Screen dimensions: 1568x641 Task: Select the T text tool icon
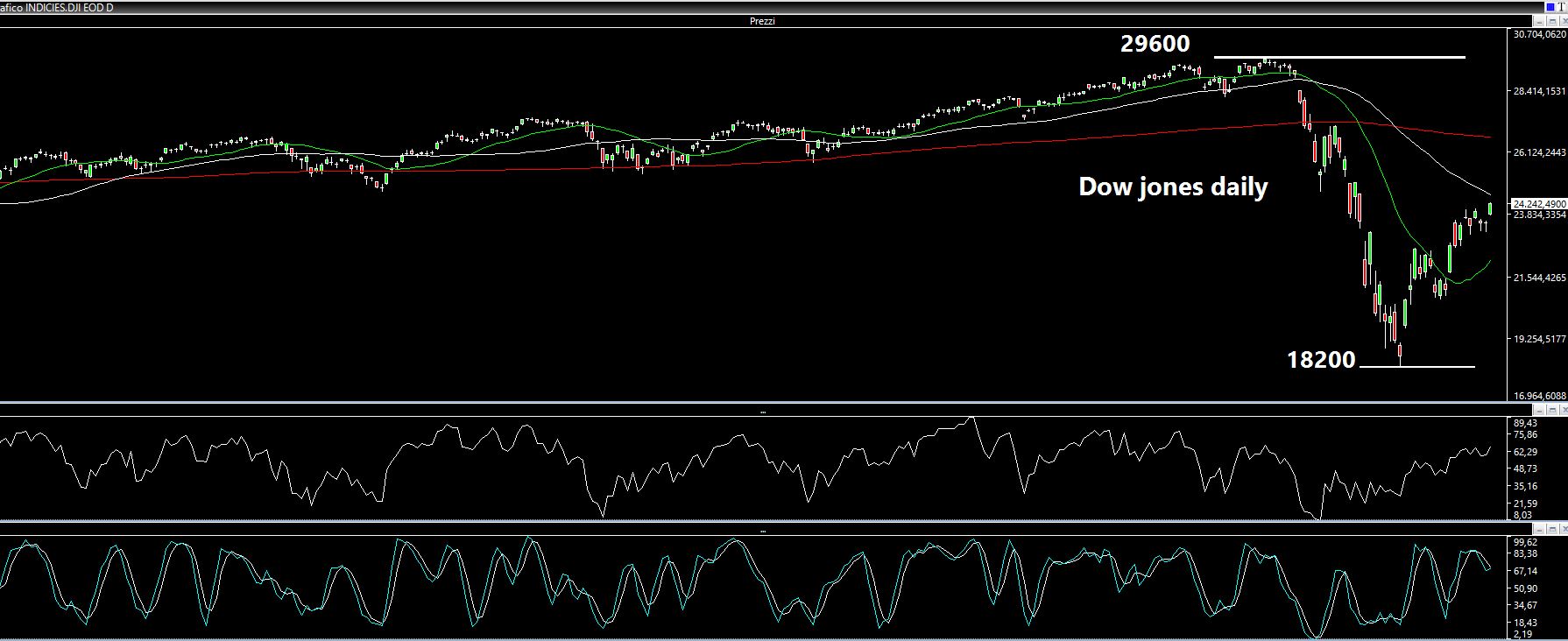[1561, 7]
